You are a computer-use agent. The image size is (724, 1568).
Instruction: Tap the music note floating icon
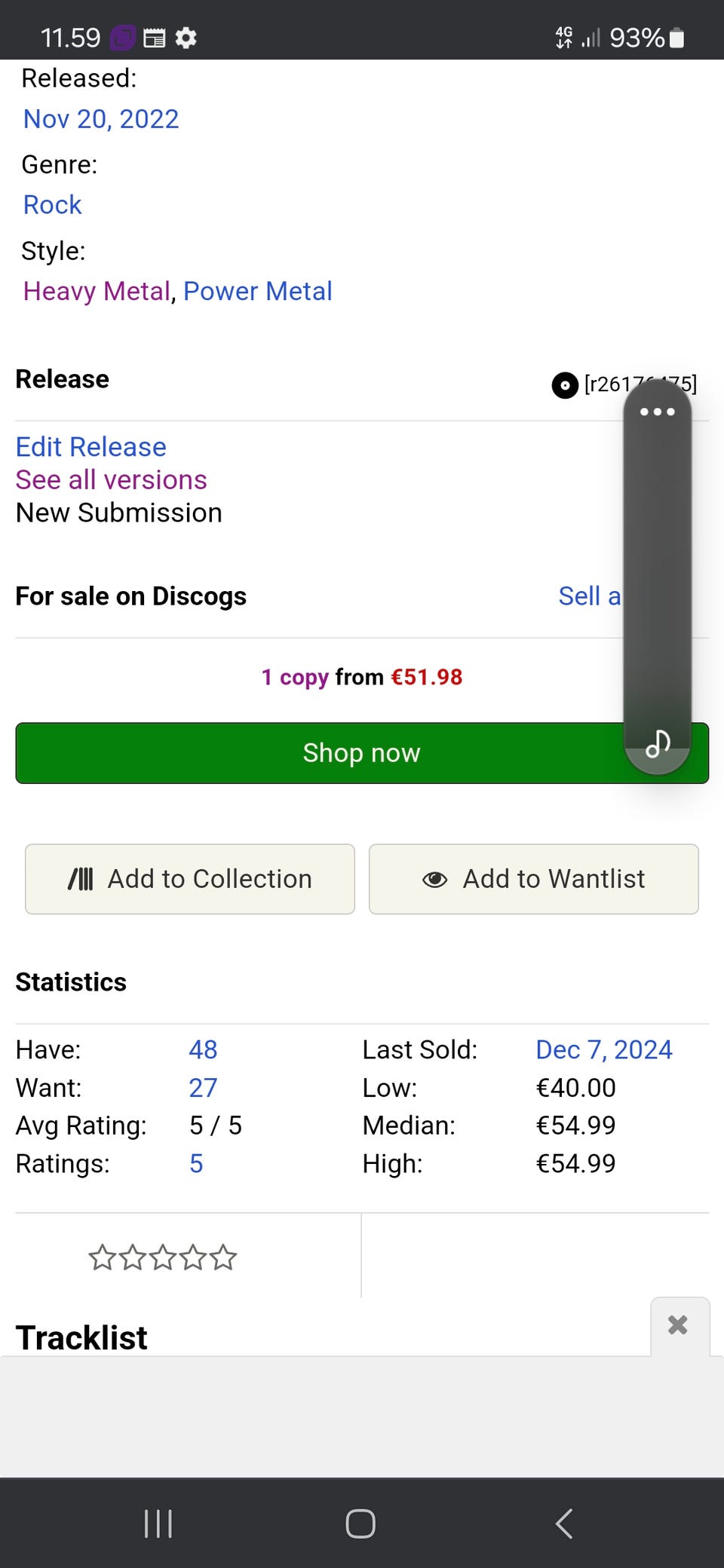[x=658, y=744]
